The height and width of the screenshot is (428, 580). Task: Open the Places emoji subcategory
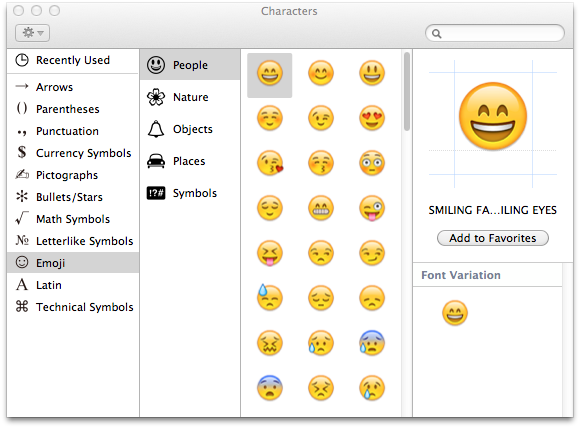[x=190, y=161]
